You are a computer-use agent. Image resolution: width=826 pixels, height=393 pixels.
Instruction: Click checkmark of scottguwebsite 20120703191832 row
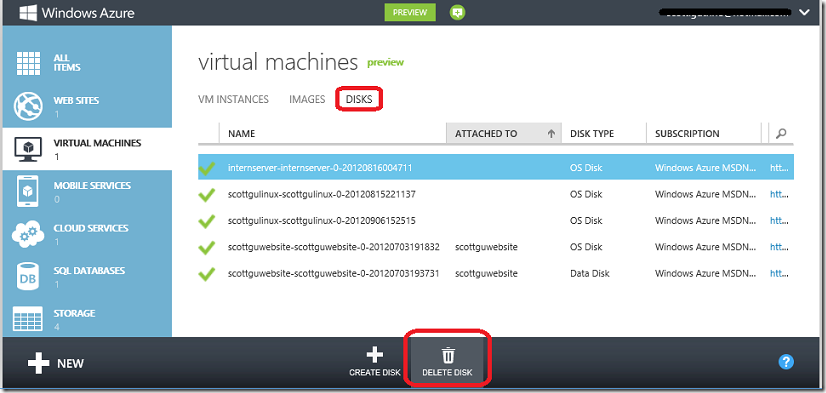tap(206, 247)
